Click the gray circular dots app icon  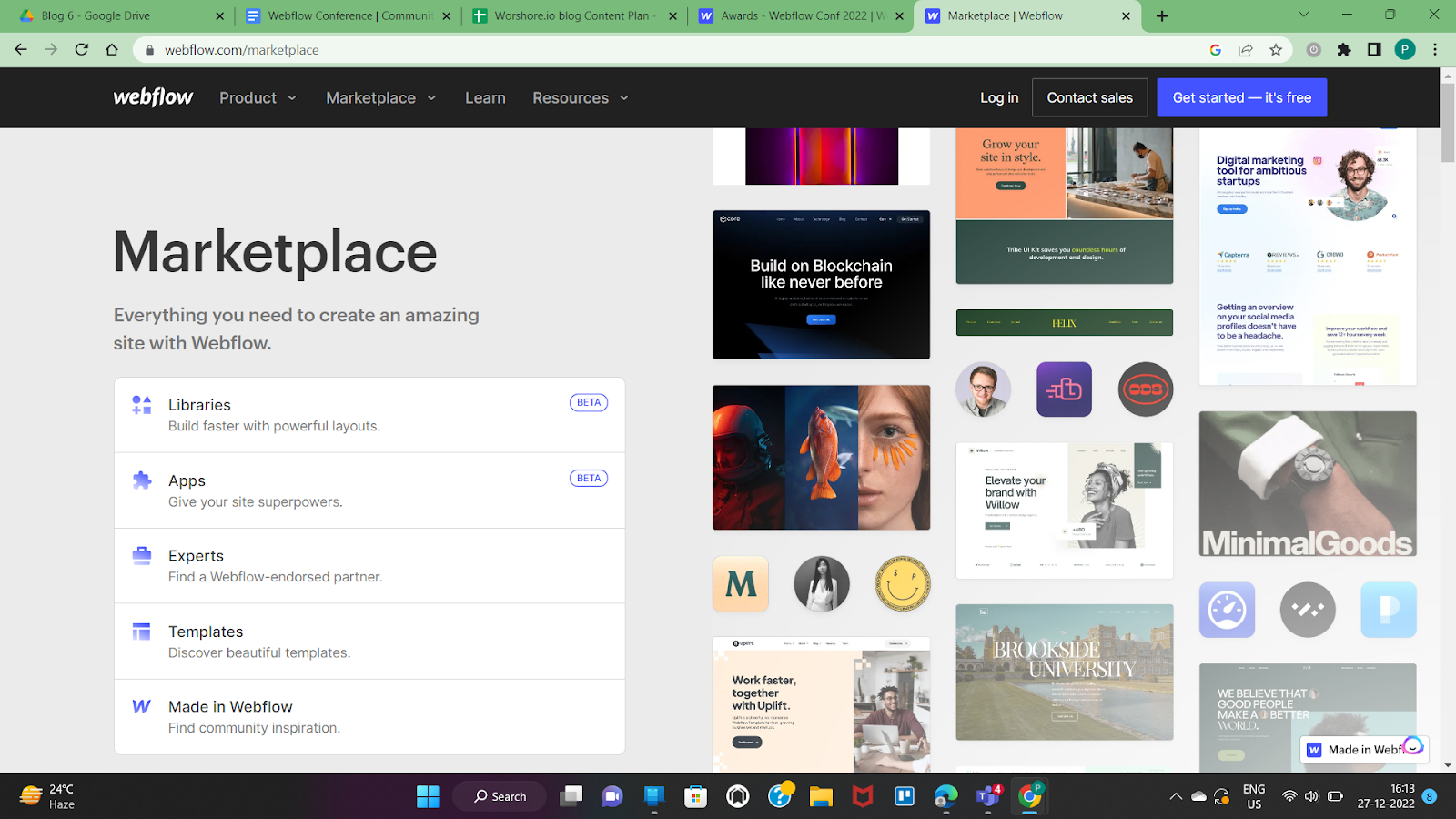pos(1308,610)
